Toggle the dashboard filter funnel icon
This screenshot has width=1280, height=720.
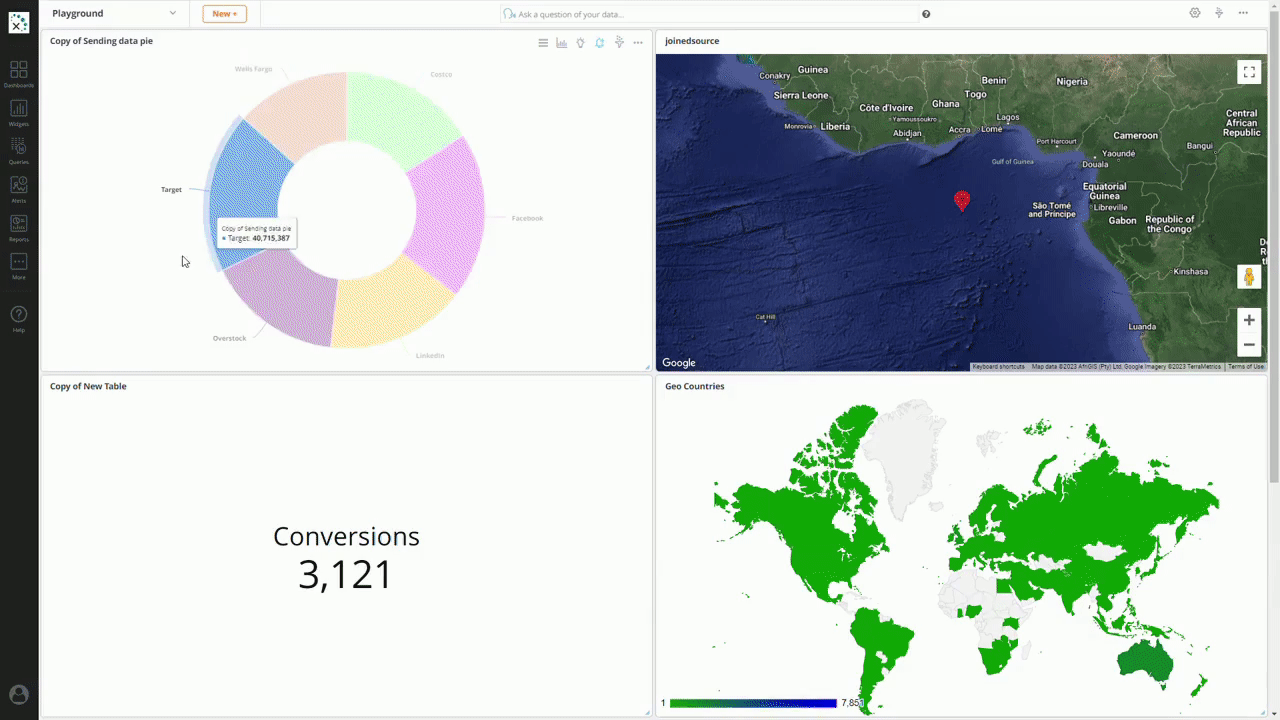[1219, 13]
